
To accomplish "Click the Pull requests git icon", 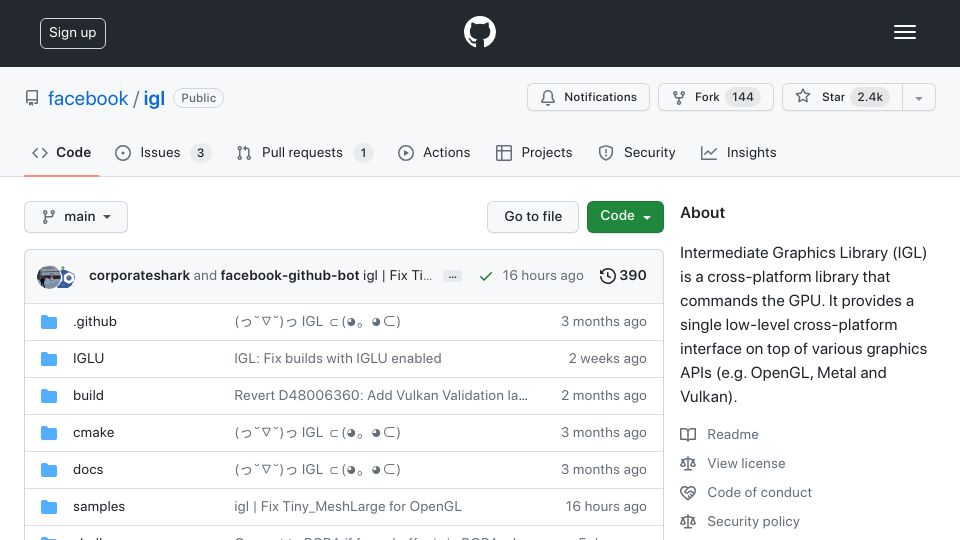I will click(x=244, y=153).
